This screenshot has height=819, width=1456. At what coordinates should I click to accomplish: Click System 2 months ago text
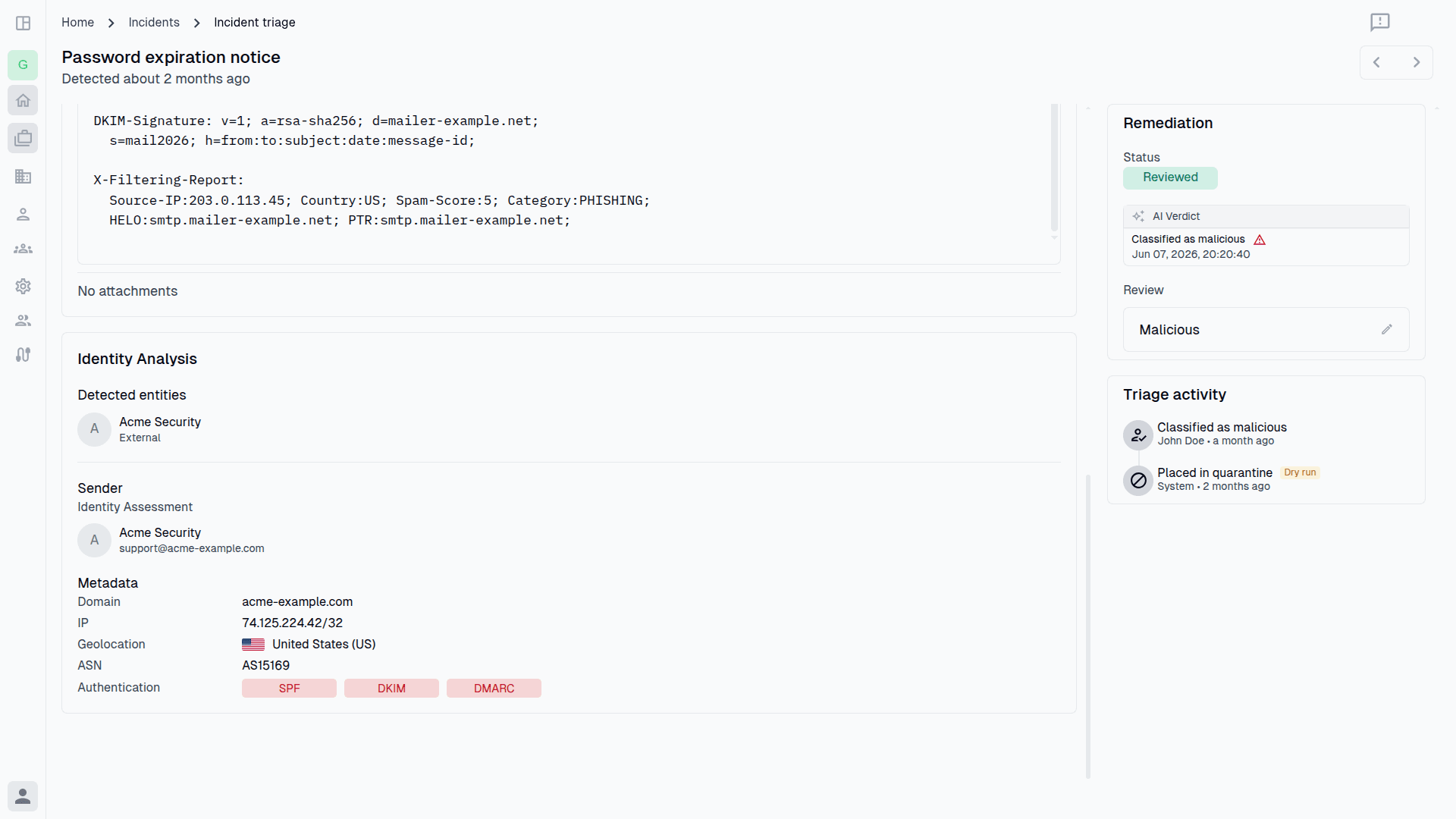(x=1213, y=486)
